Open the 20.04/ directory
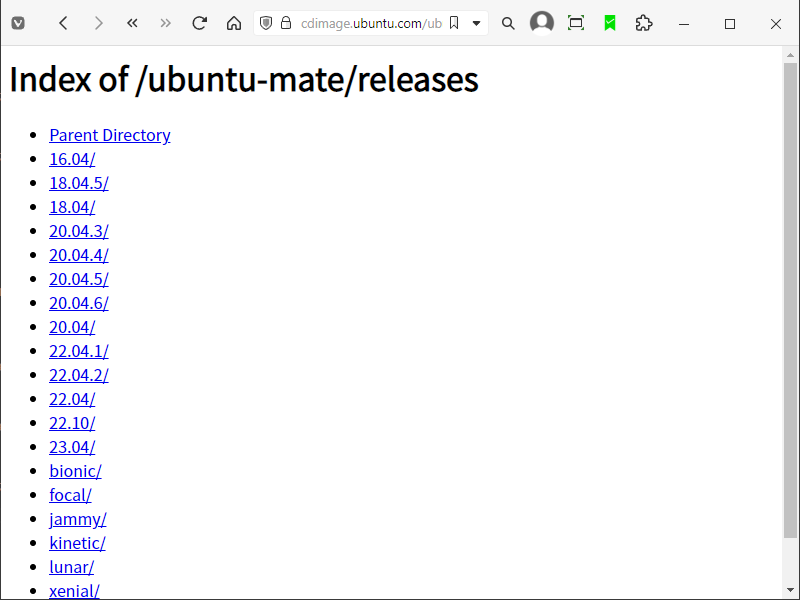This screenshot has width=800, height=600. coord(72,327)
